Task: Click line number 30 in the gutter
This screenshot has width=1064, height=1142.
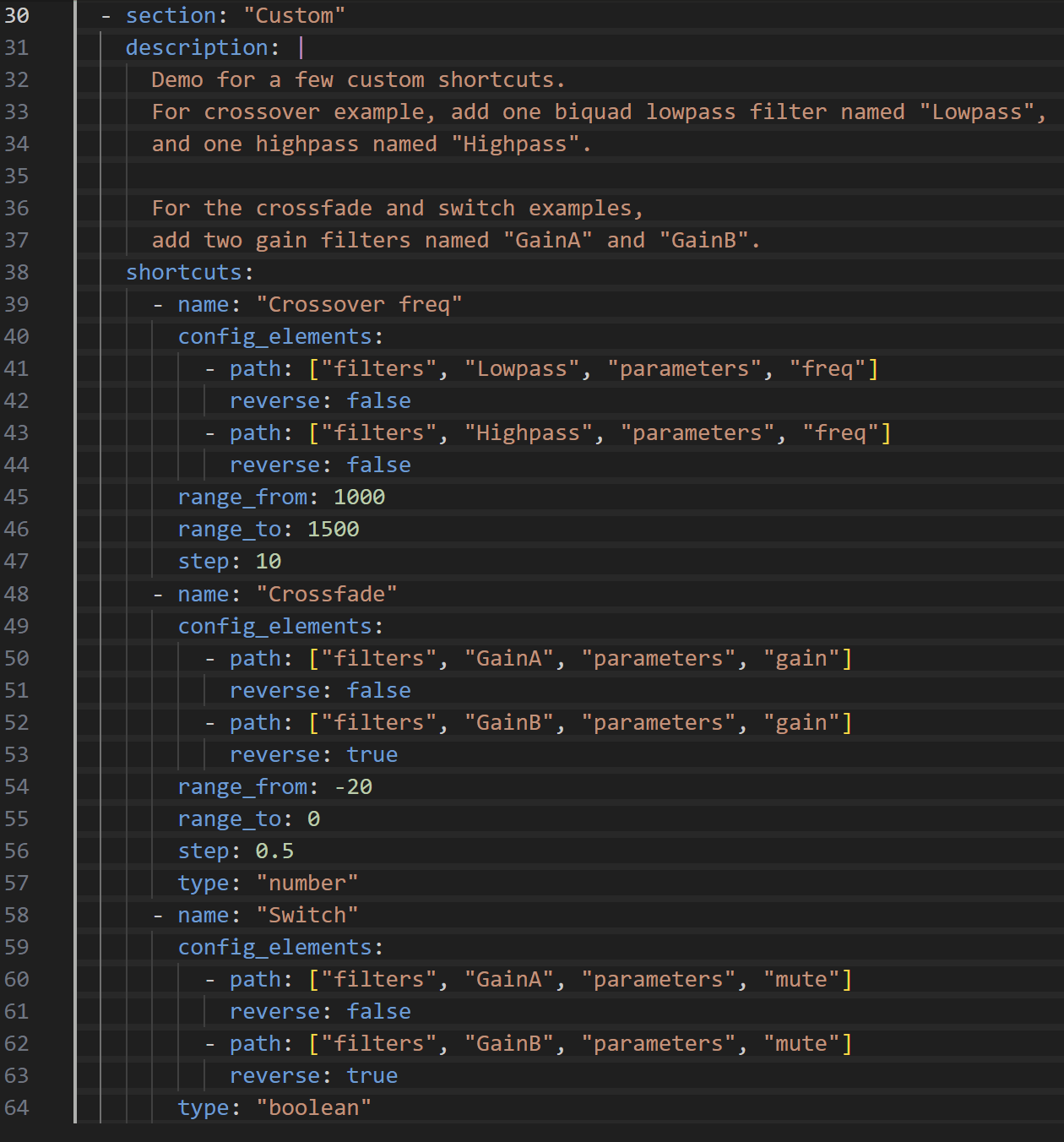Action: (x=17, y=16)
